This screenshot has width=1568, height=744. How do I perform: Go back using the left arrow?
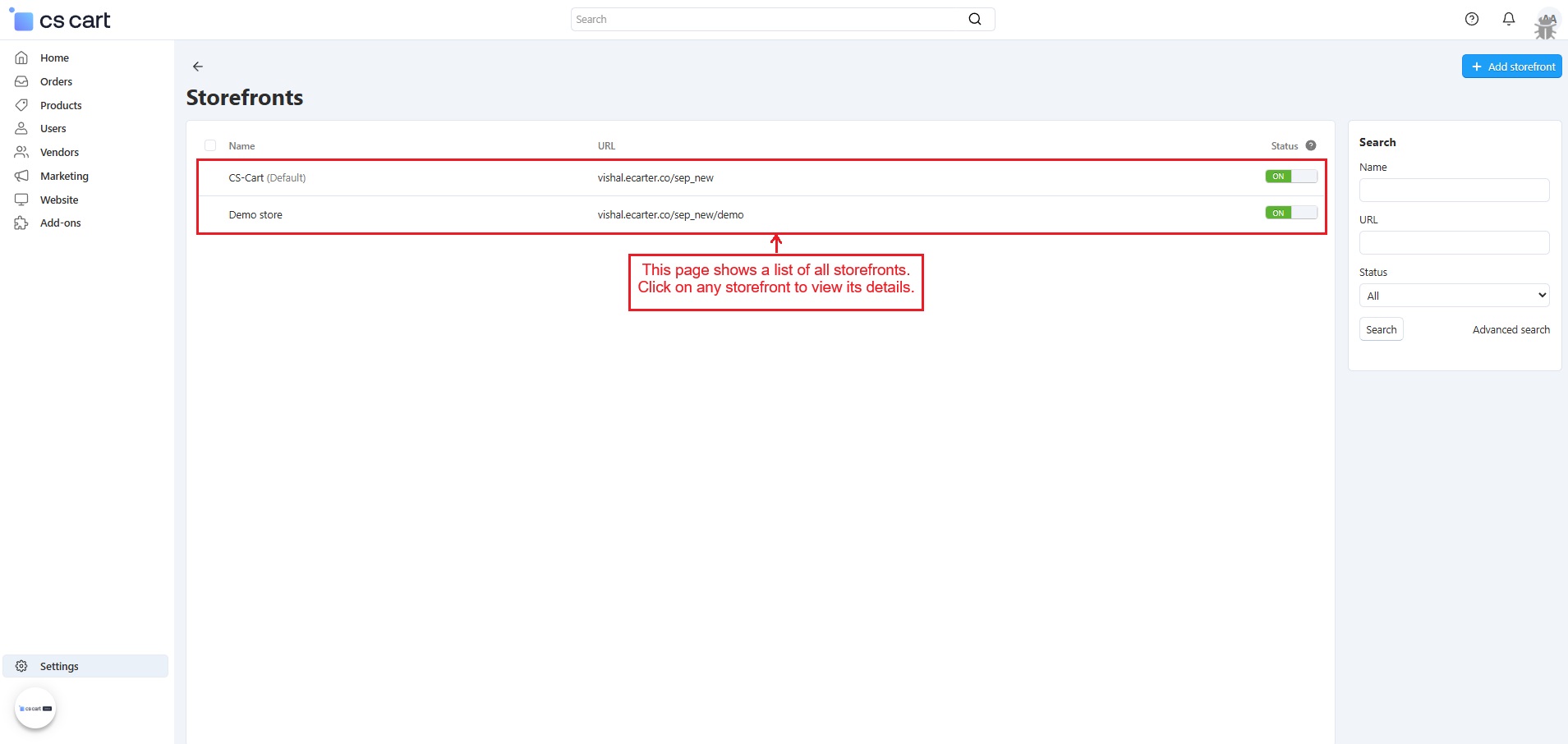click(198, 67)
